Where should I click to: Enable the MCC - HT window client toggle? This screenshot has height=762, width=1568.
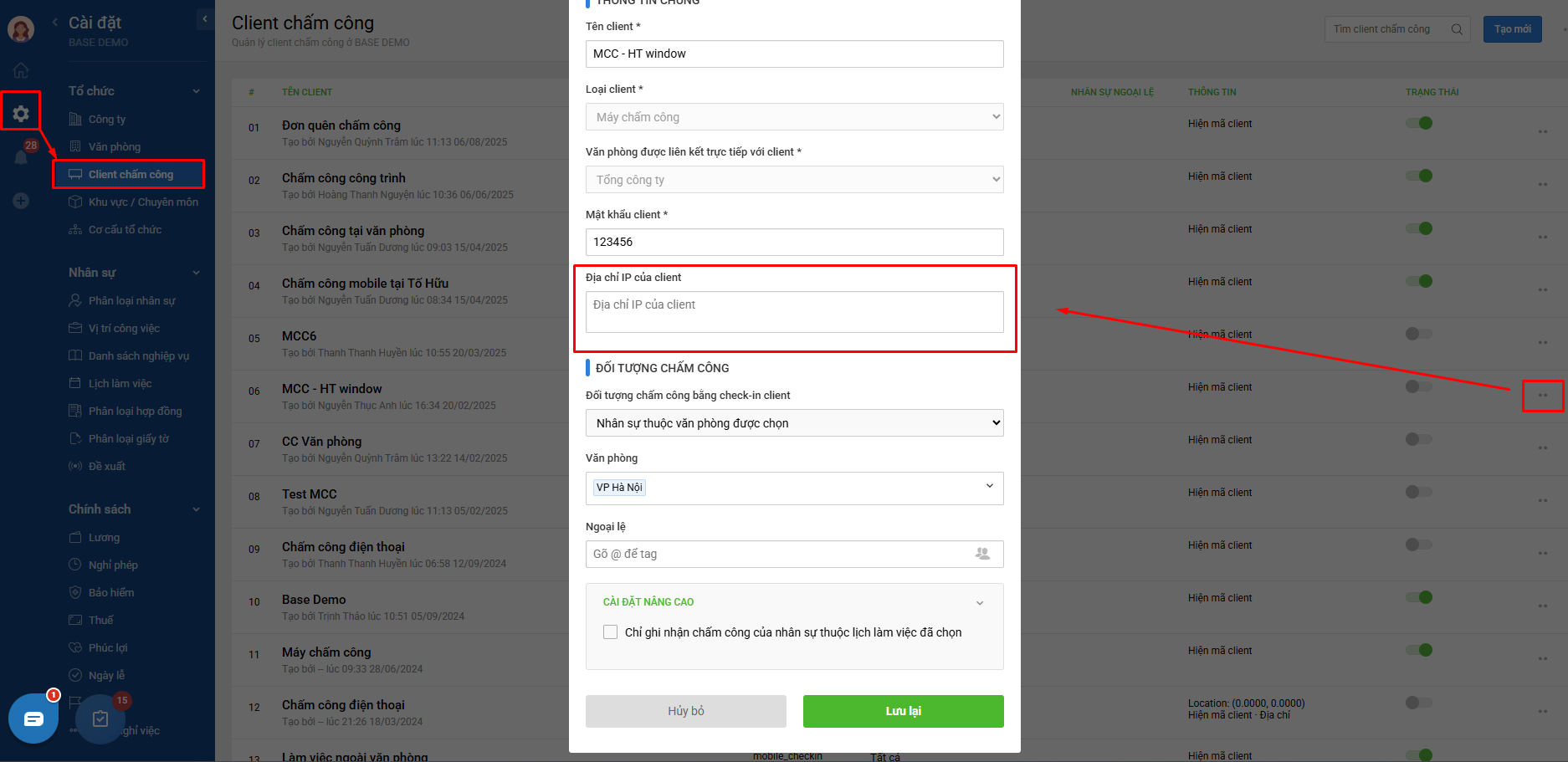1419,386
